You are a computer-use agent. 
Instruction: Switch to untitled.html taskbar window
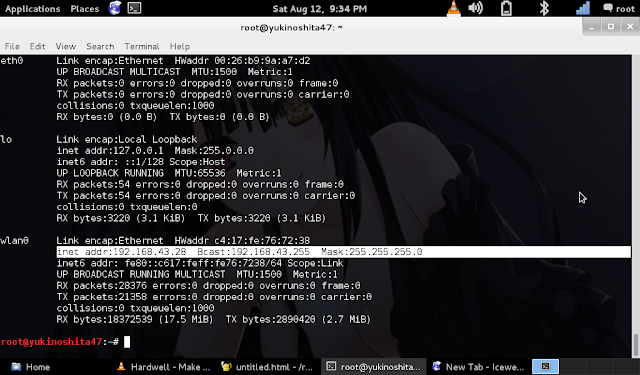(267, 367)
